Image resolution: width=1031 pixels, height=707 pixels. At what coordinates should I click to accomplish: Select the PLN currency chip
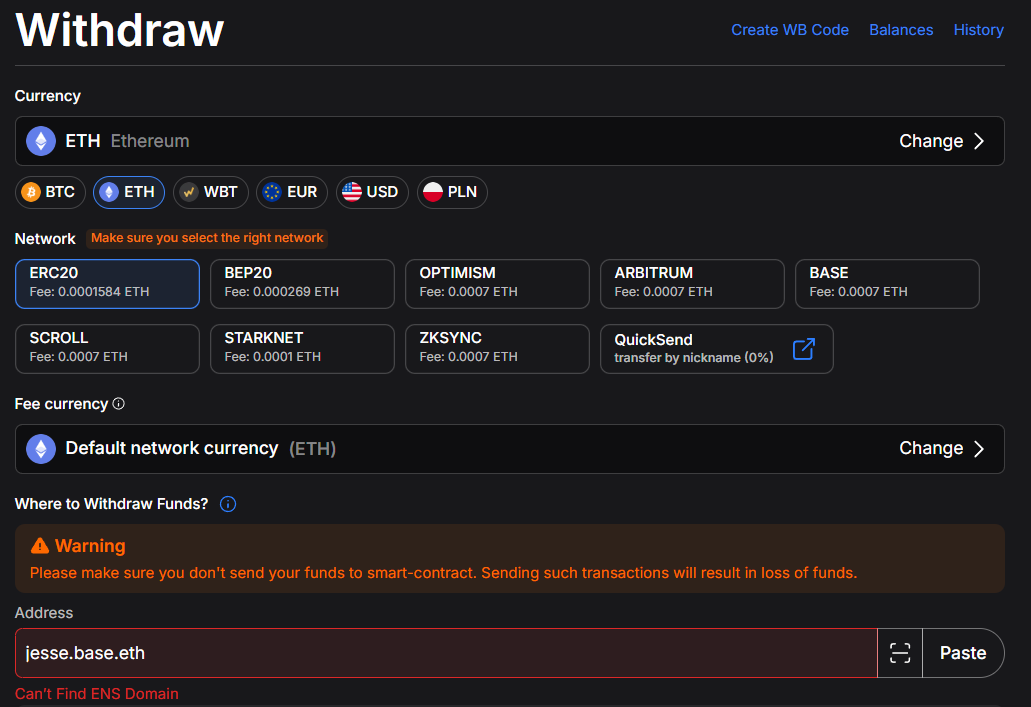[452, 192]
